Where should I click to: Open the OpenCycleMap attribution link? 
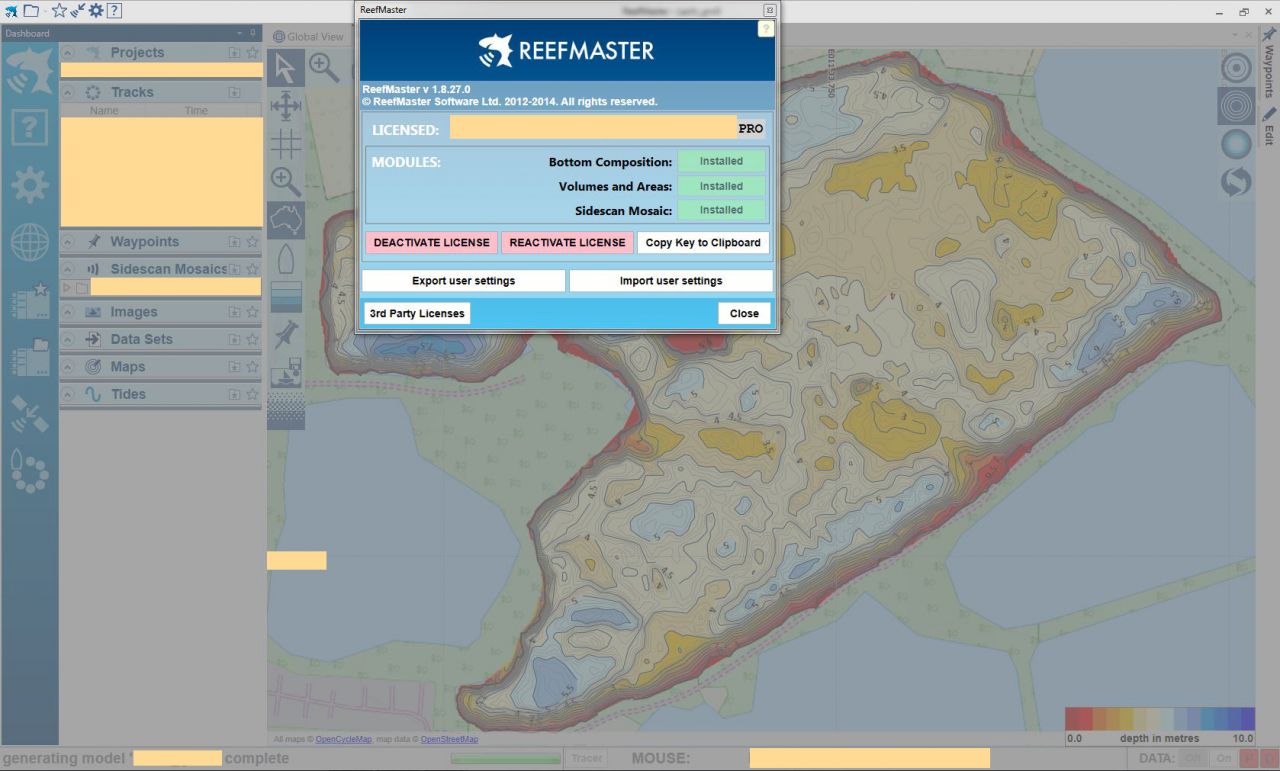[x=344, y=740]
